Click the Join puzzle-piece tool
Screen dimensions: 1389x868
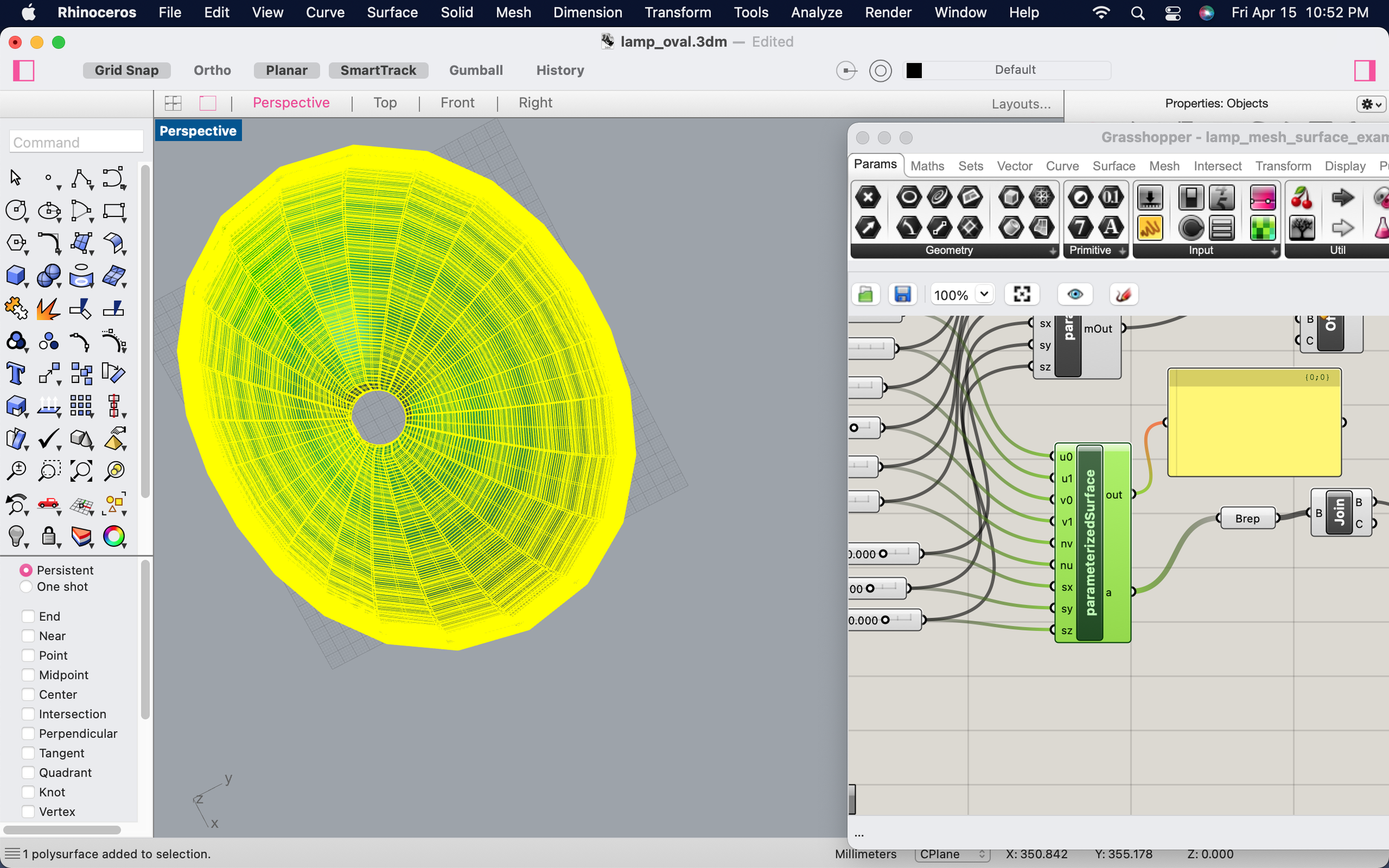tap(16, 309)
